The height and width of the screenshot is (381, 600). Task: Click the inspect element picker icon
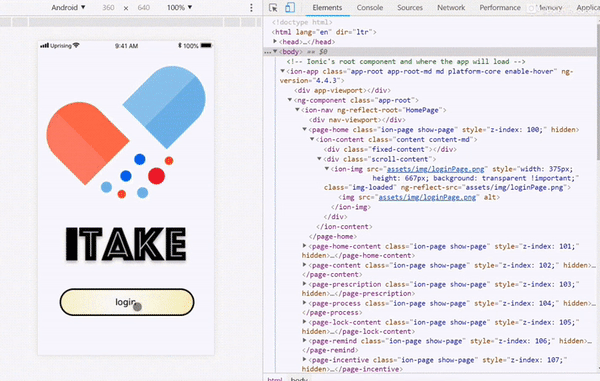pyautogui.click(x=273, y=8)
